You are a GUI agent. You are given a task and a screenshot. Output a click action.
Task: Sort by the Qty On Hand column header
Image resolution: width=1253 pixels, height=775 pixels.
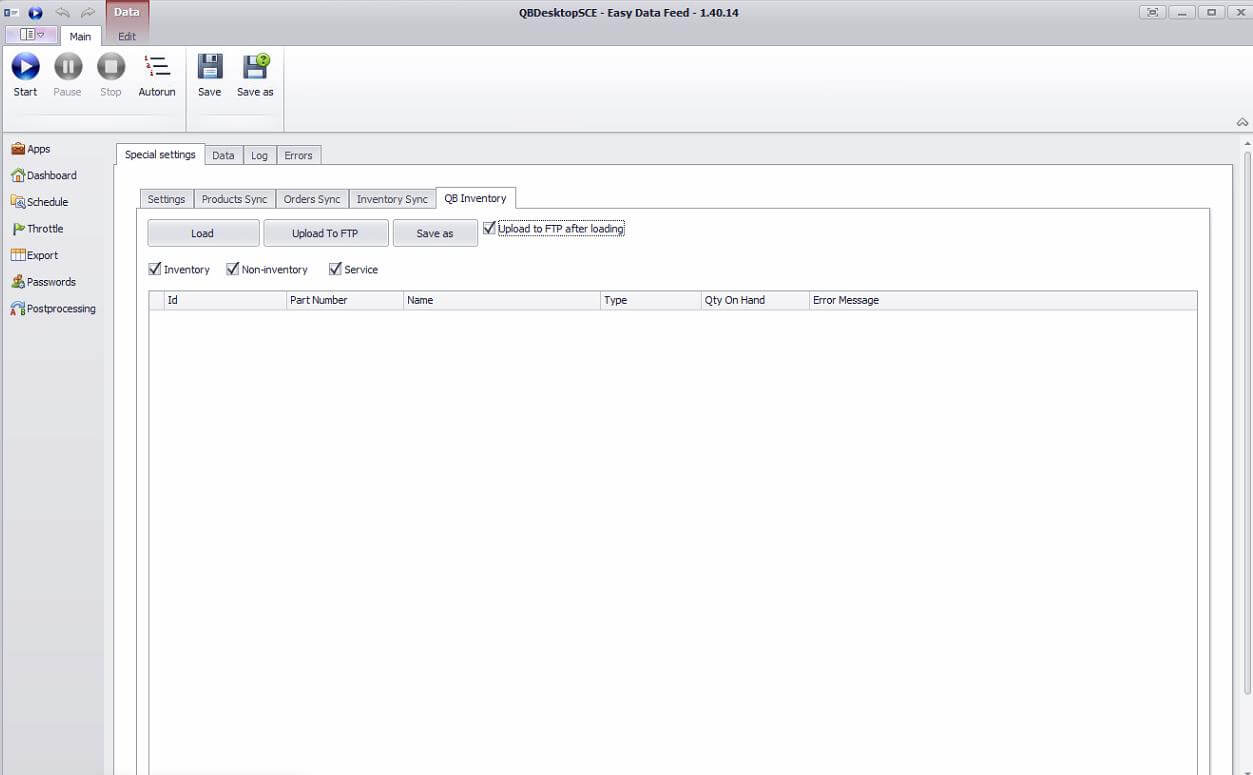pyautogui.click(x=755, y=300)
